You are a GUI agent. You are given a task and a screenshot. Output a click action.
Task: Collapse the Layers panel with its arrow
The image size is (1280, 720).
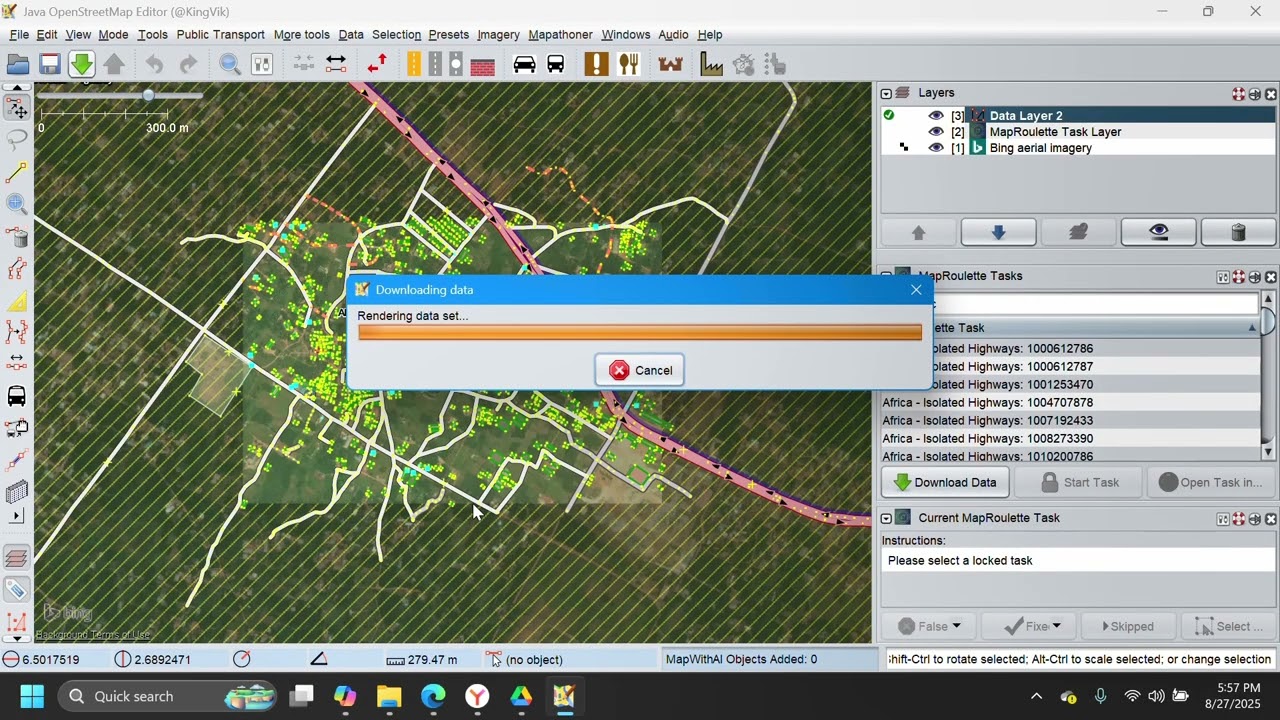coord(886,93)
